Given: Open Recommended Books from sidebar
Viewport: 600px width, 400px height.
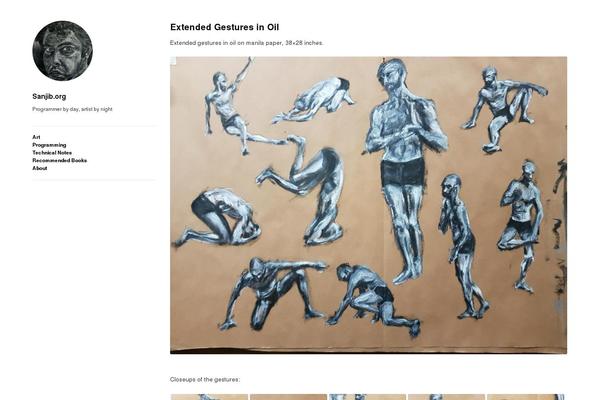Looking at the screenshot, I should (x=59, y=160).
